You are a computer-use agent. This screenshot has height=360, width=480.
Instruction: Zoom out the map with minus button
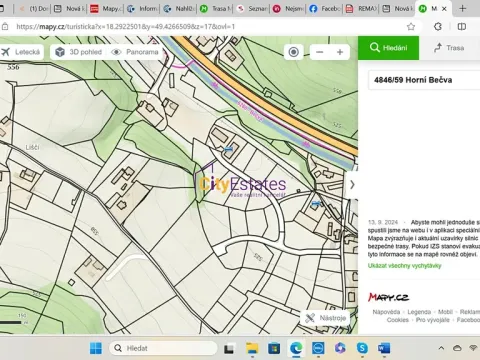[320, 52]
